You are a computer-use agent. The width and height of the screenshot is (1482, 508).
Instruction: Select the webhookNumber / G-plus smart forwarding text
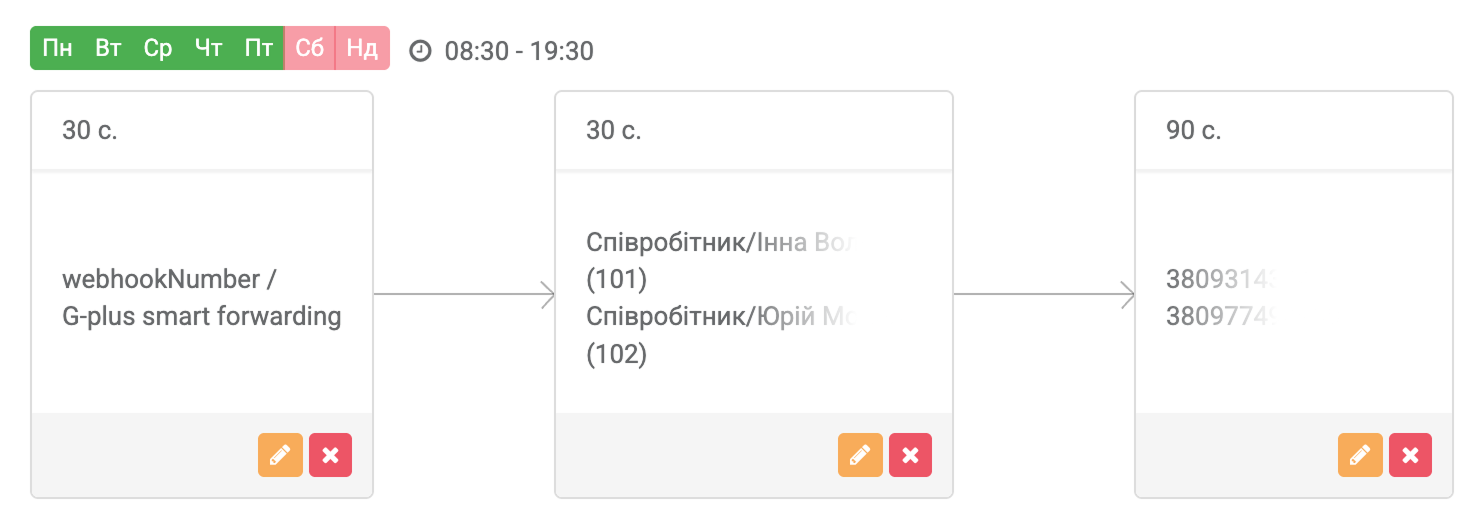click(x=201, y=297)
